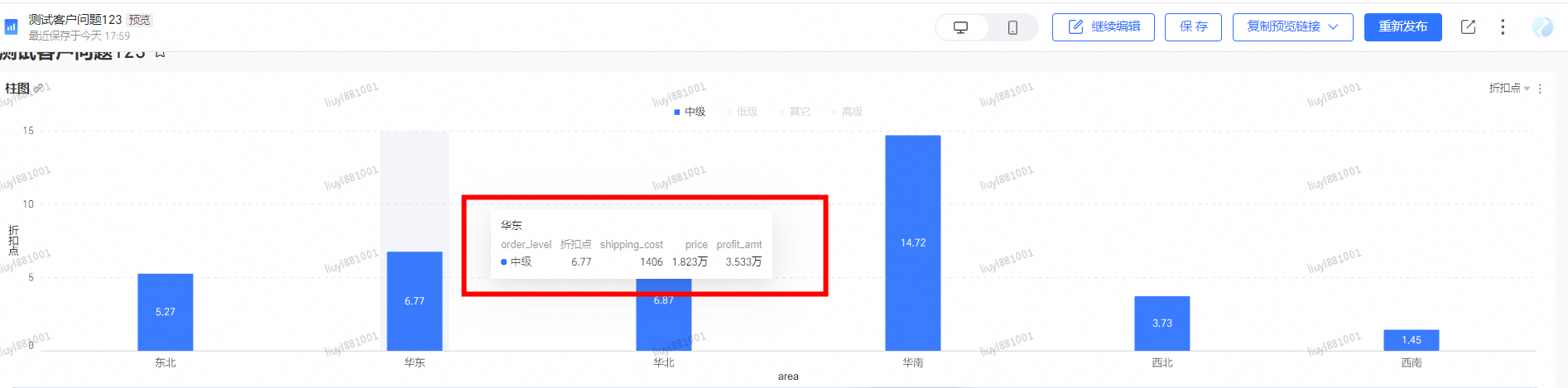The height and width of the screenshot is (388, 1568).
Task: Toggle the 高级 legend series
Action: click(x=848, y=112)
